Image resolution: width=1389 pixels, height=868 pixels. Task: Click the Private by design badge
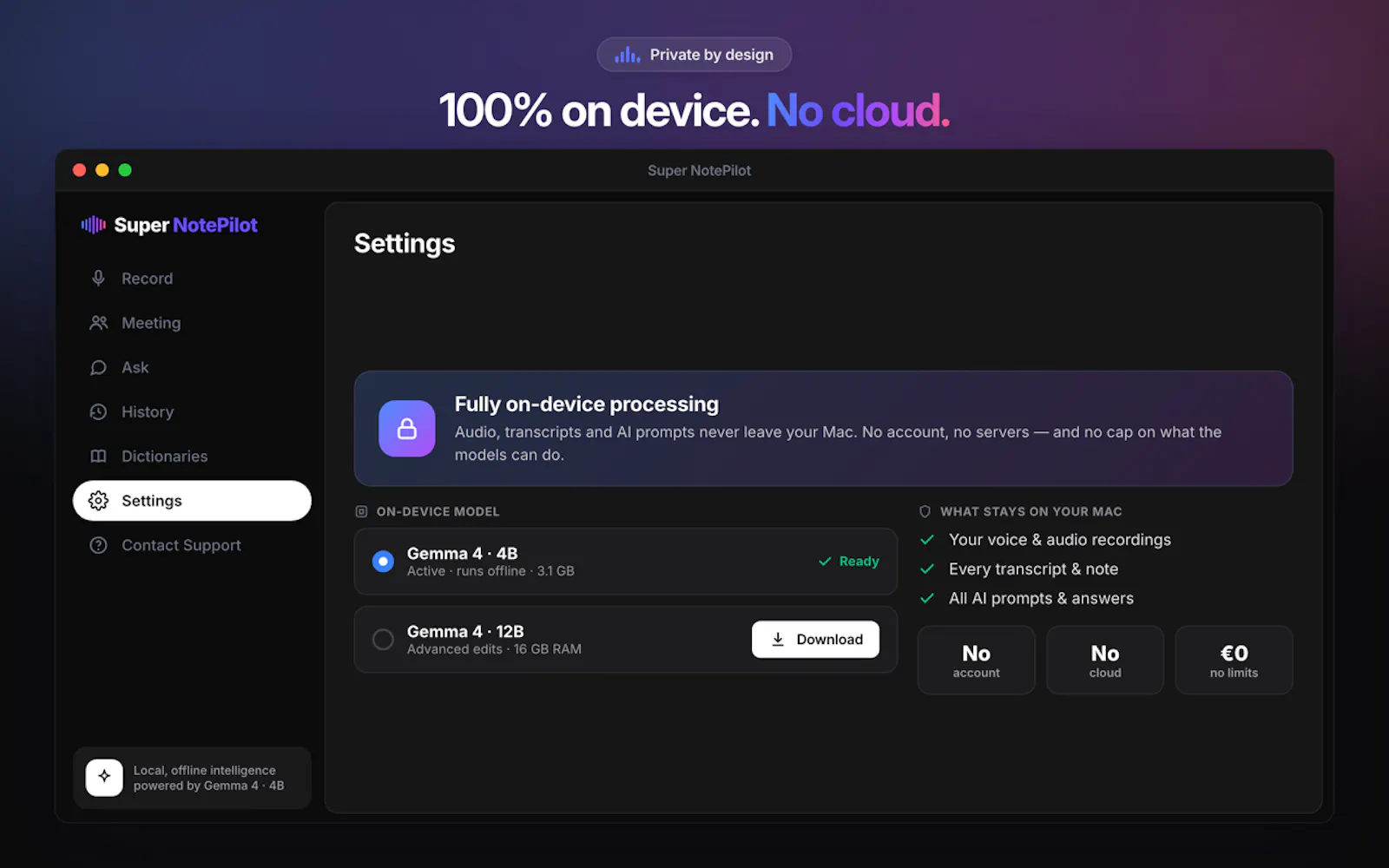[x=694, y=55]
